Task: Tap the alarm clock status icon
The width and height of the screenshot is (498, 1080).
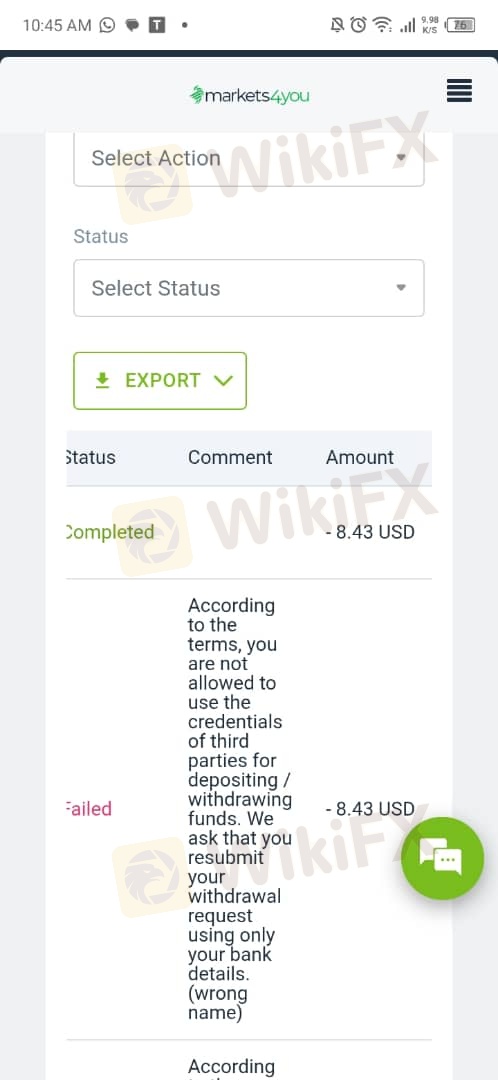Action: point(358,25)
